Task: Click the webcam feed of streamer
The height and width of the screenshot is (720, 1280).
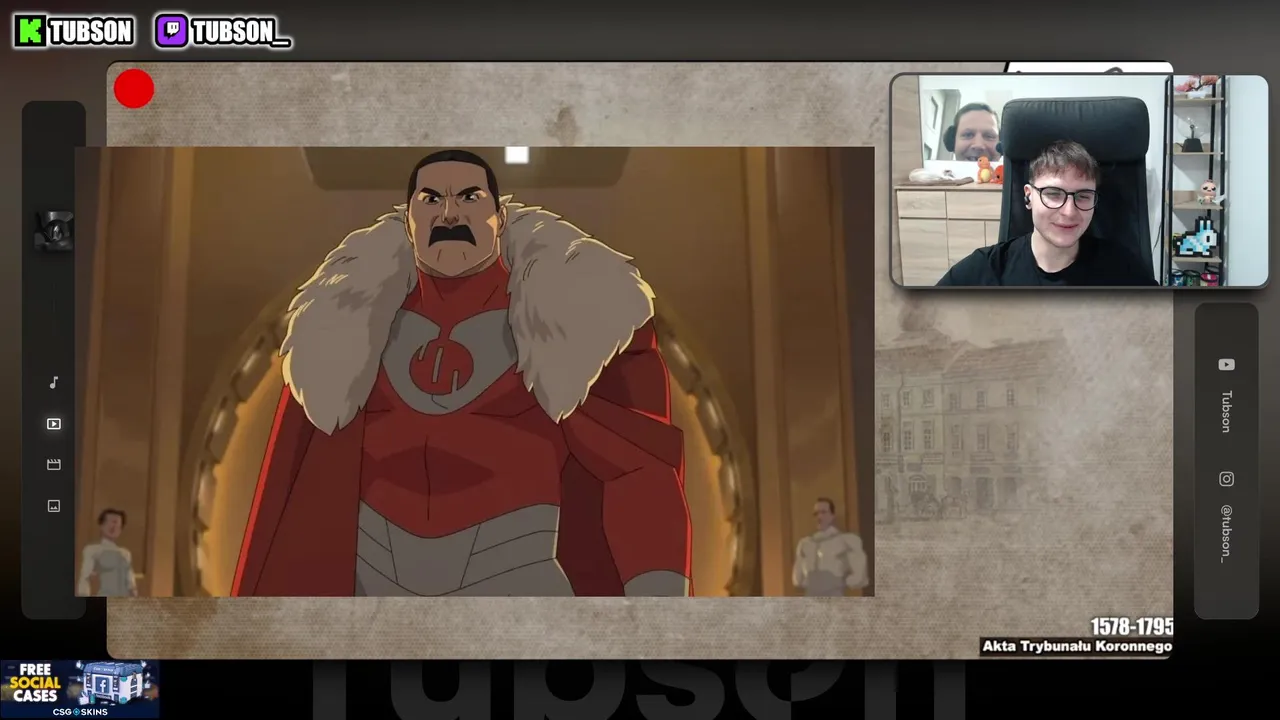Action: pyautogui.click(x=1079, y=181)
